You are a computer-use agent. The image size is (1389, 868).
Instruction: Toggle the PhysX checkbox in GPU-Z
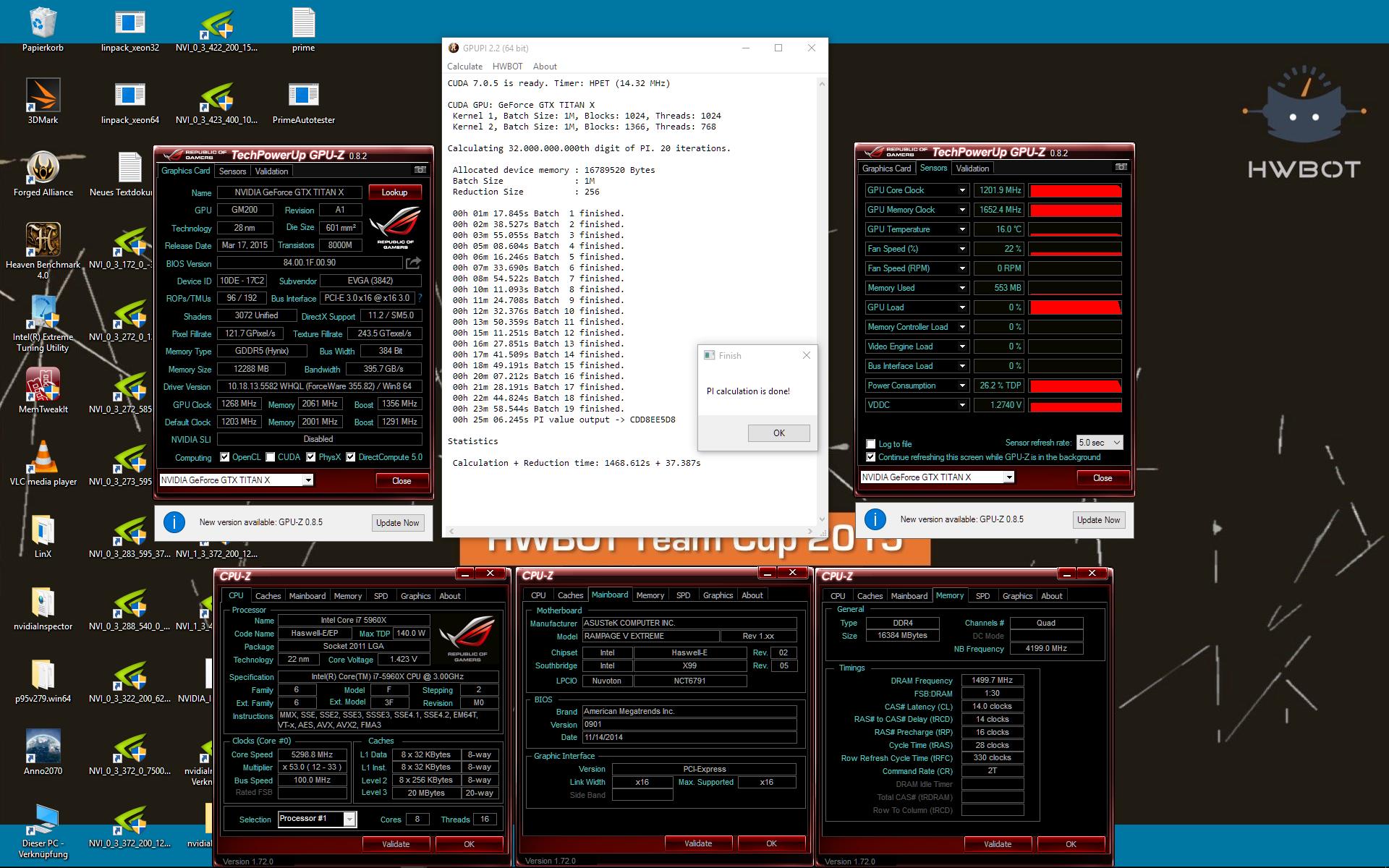pos(310,457)
